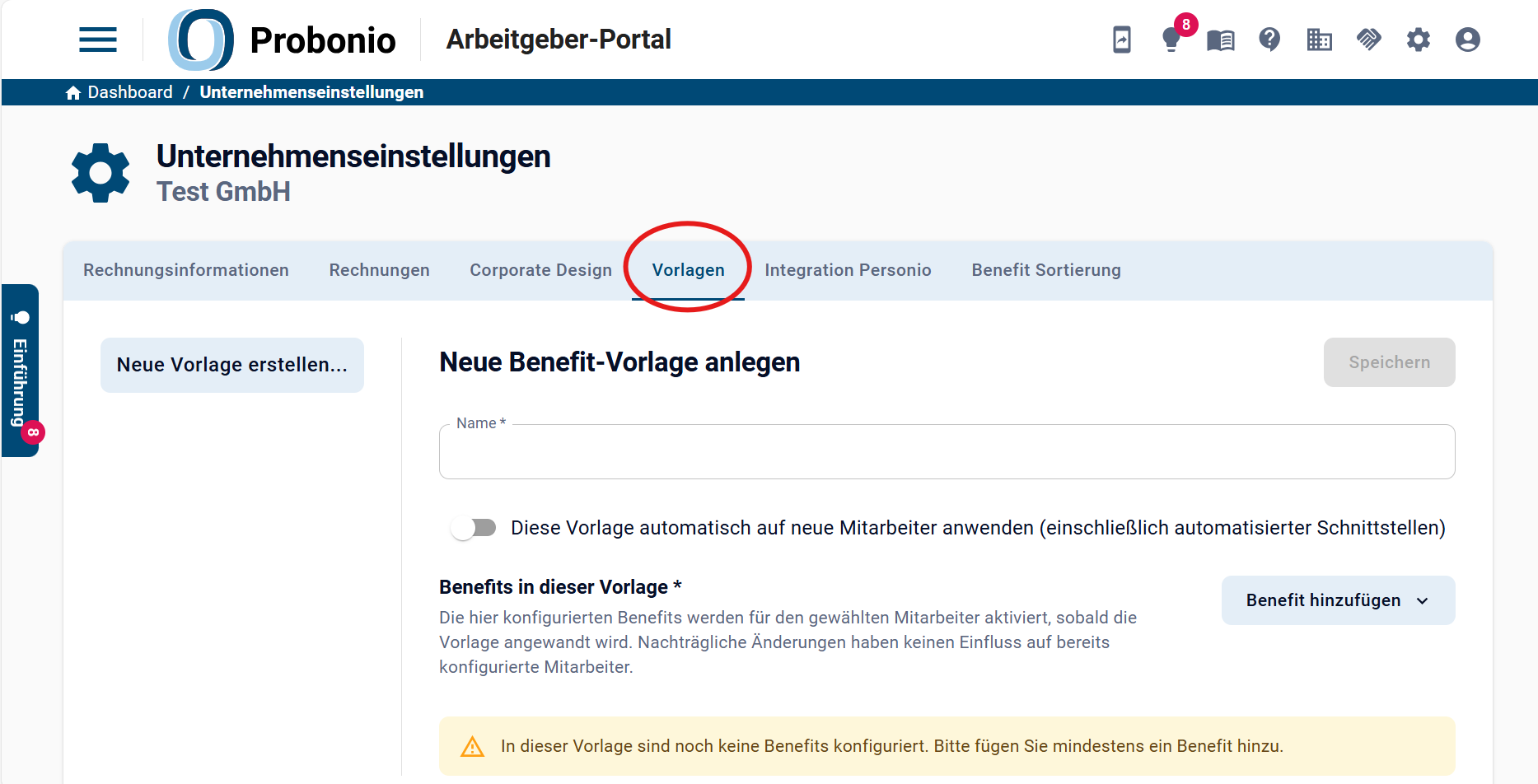Open the help question mark icon
Screen dimensions: 1538x784
point(1270,40)
